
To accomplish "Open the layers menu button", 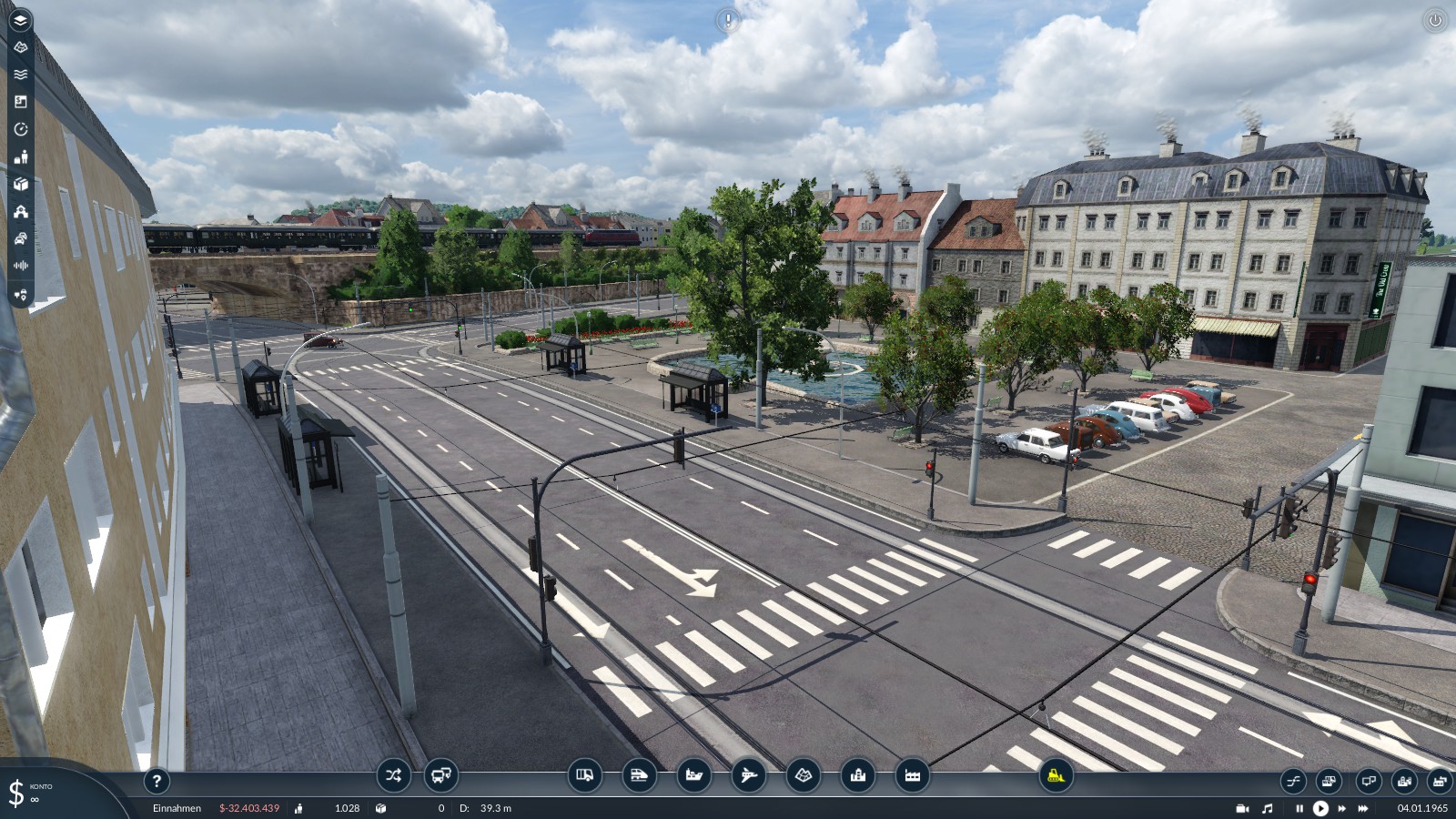I will coord(20,20).
